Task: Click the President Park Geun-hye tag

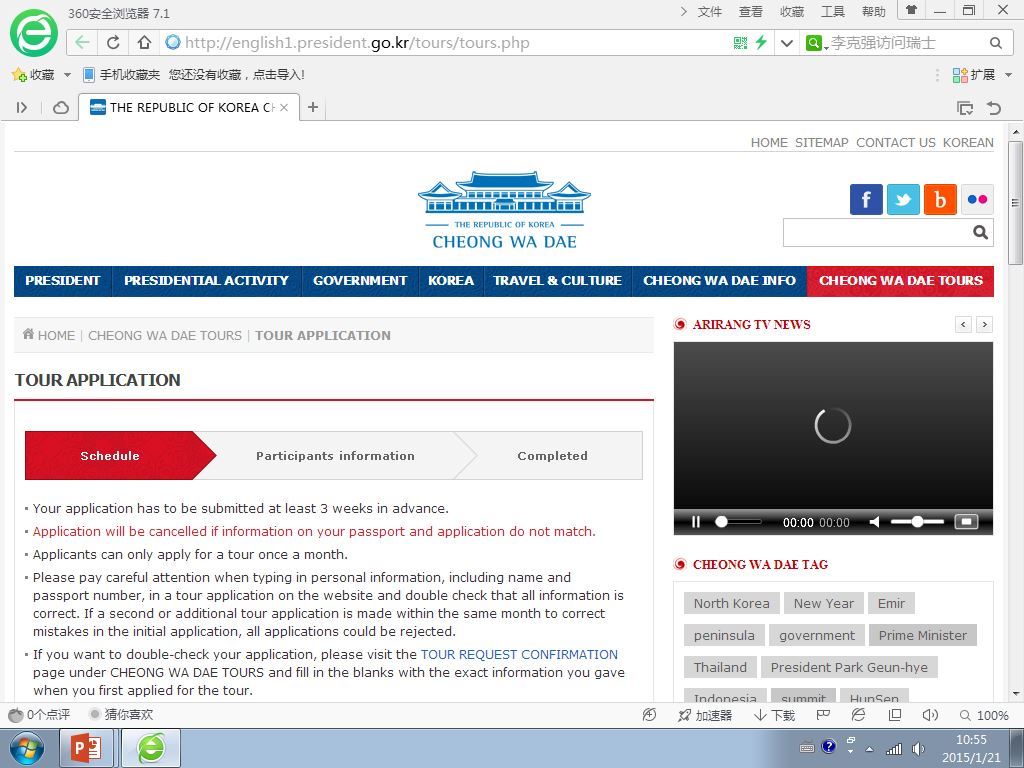Action: click(849, 667)
